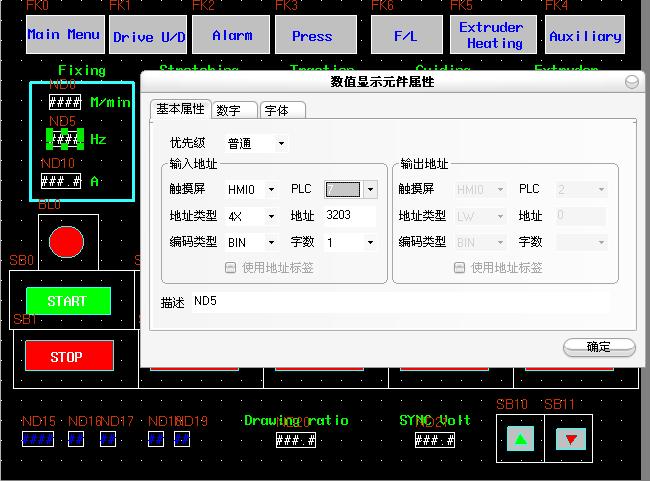Close the properties dialog with round button
Viewport: 650px width, 481px height.
(x=632, y=82)
